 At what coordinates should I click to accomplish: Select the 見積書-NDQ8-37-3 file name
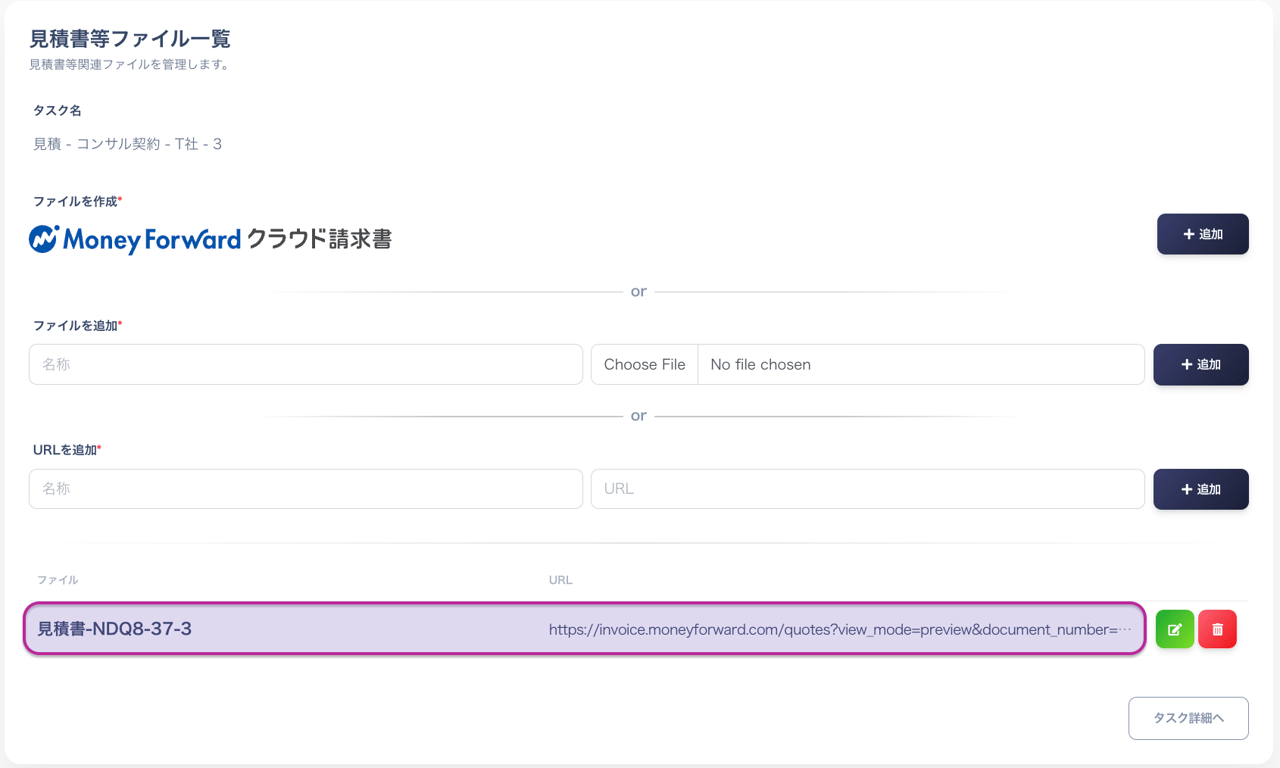coord(115,629)
